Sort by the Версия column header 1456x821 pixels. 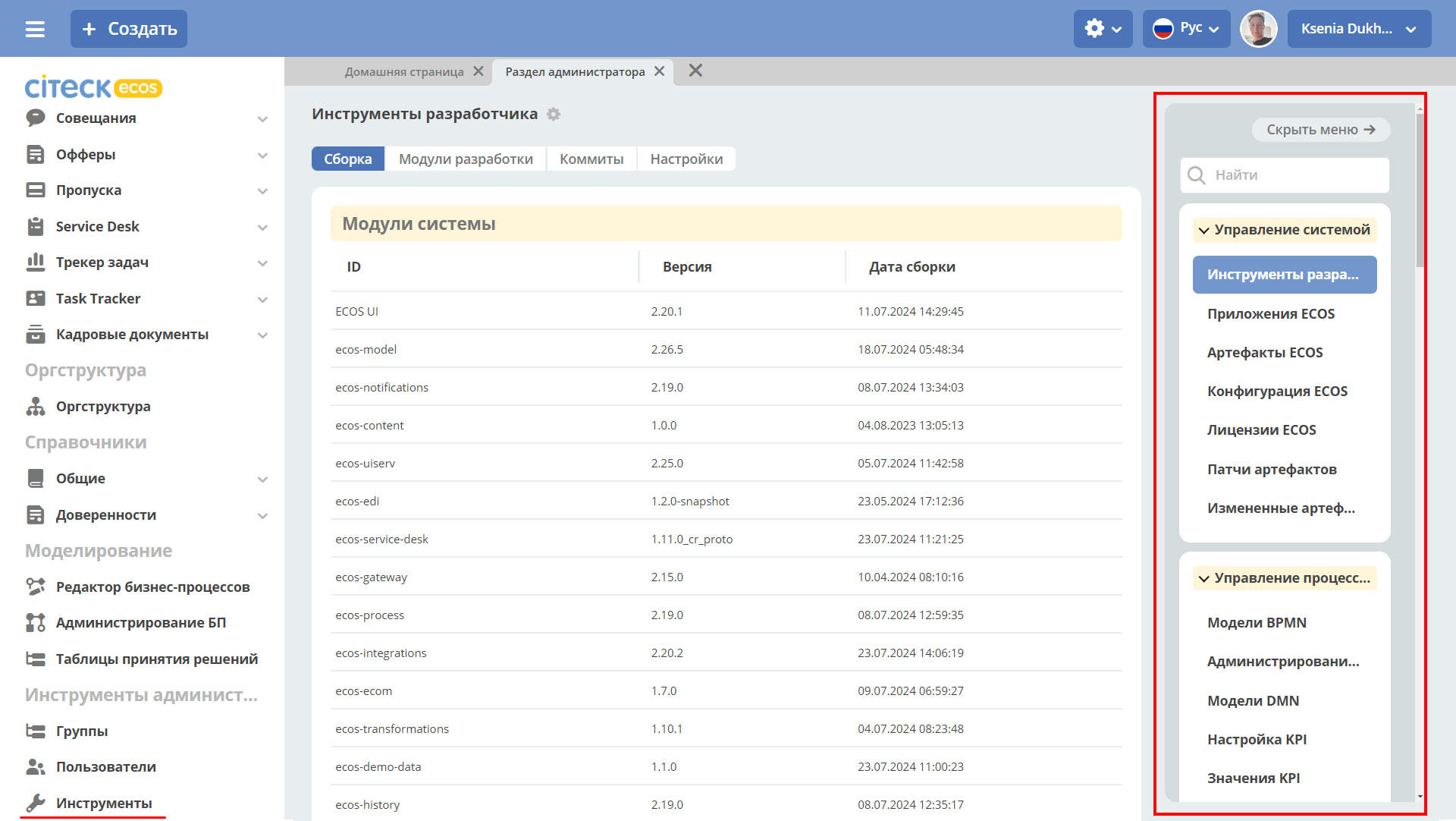tap(687, 267)
